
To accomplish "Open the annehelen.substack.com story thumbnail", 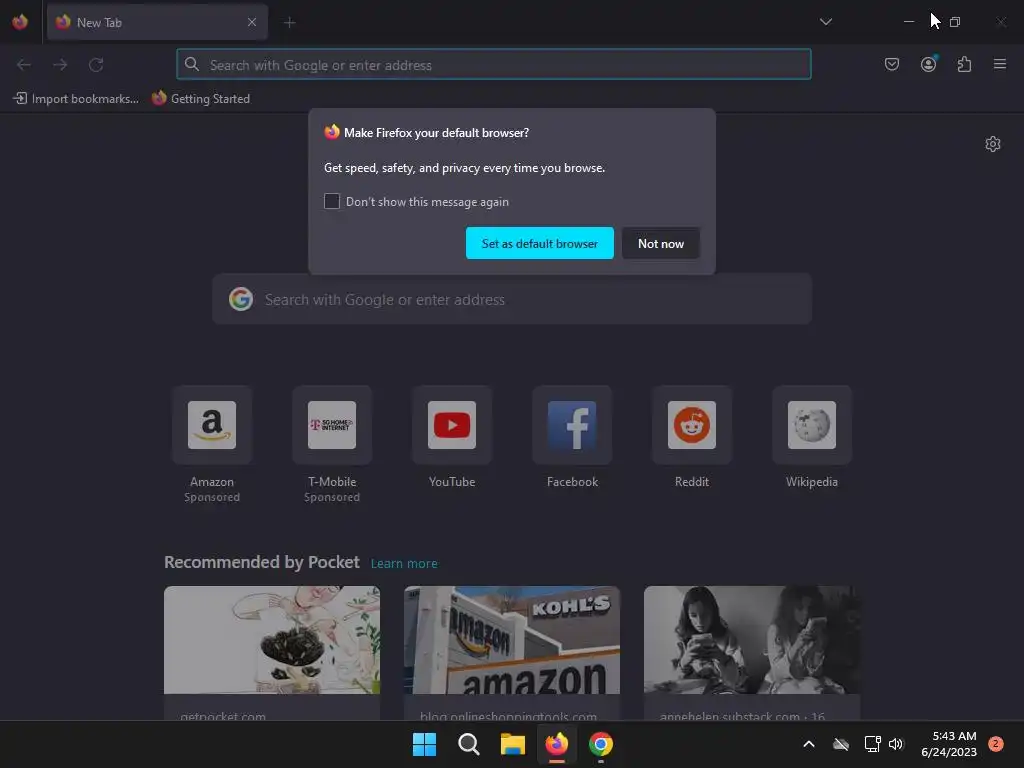I will 752,640.
